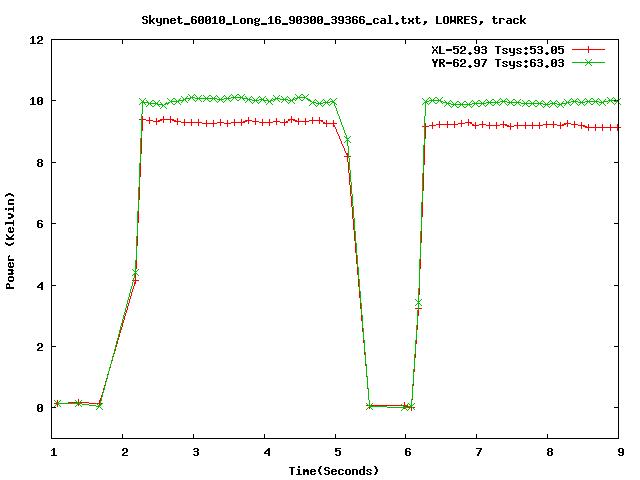
Task: Click the y-axis tick label 8
Action: [40, 163]
